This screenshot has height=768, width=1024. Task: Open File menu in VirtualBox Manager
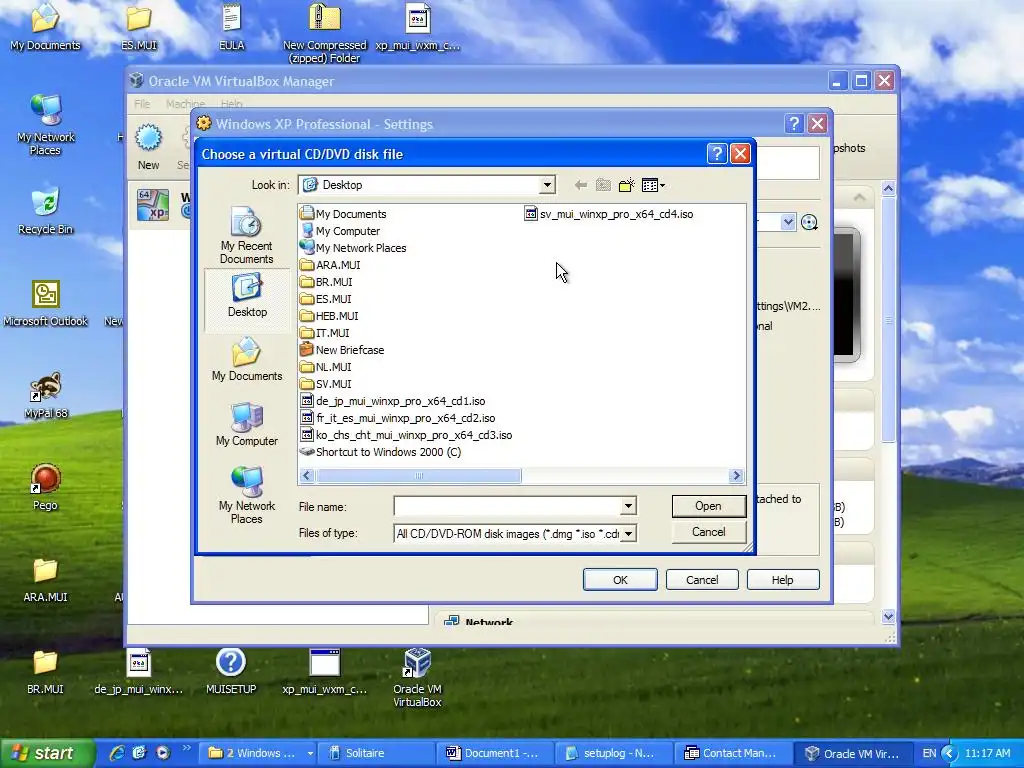[142, 104]
